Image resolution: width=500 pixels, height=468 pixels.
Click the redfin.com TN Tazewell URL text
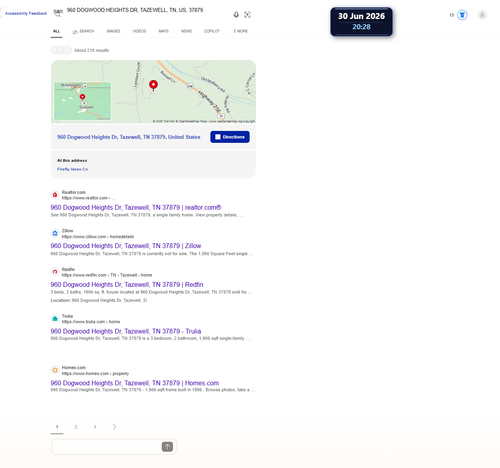pos(107,275)
